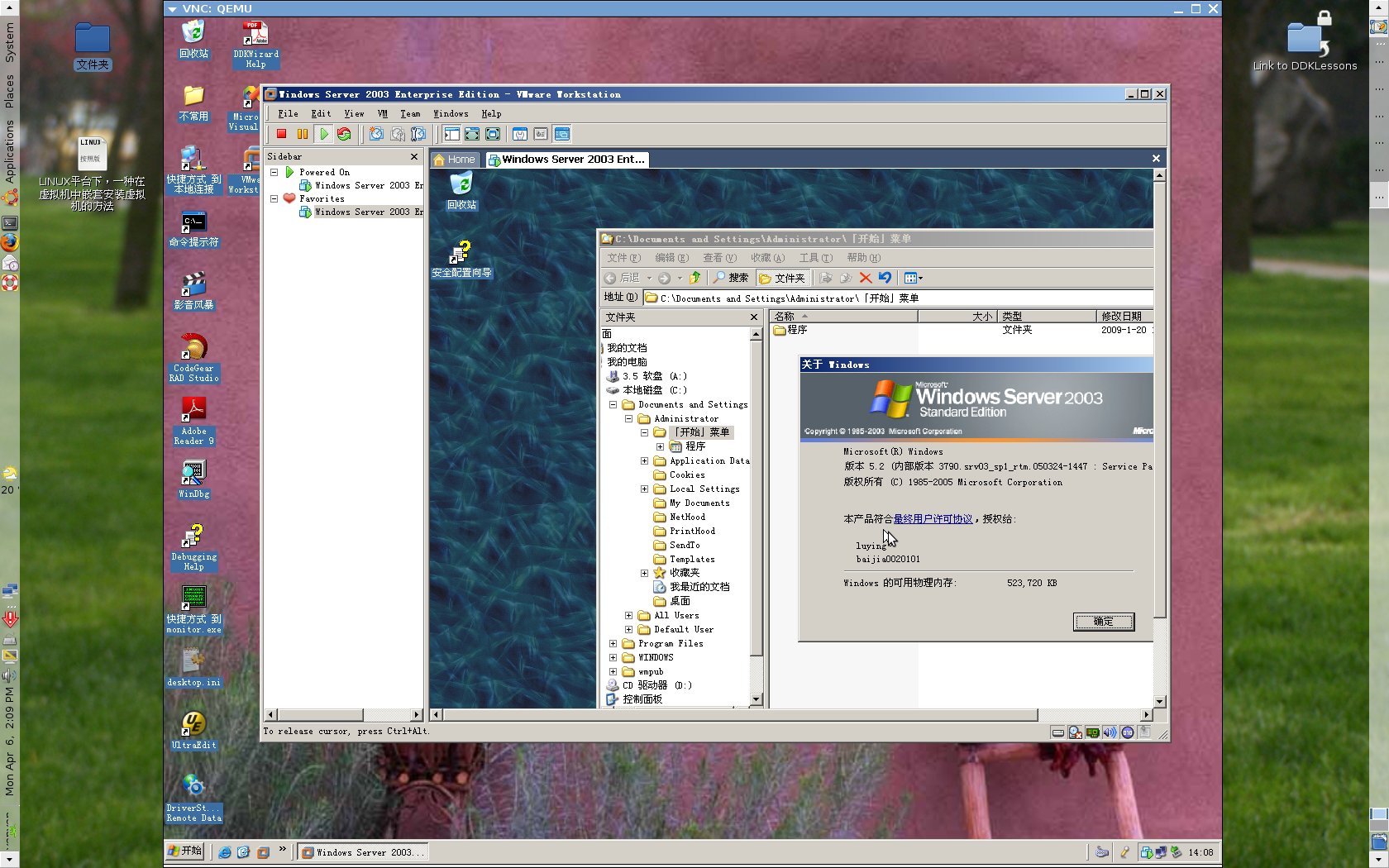Click the red X delete icon in Explorer

[866, 278]
